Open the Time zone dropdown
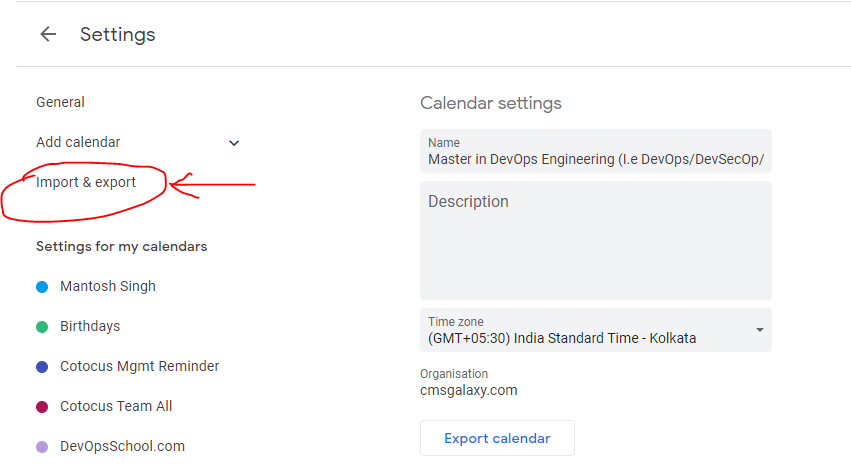The image size is (851, 467). pos(595,330)
